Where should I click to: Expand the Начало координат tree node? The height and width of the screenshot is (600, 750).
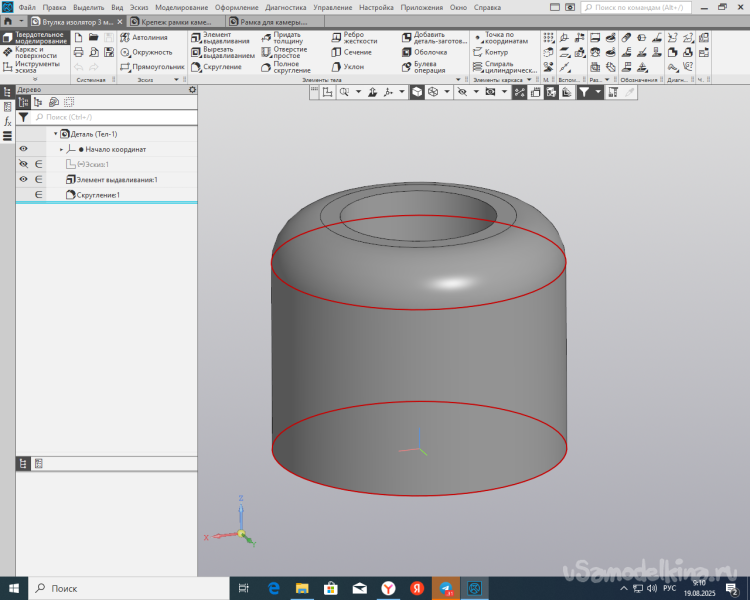tap(61, 149)
